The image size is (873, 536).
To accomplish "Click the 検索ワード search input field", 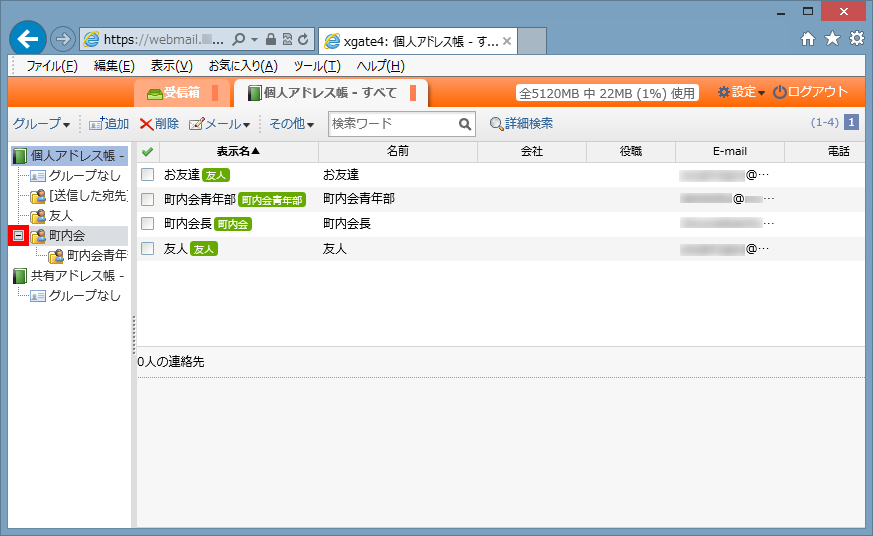I will [392, 124].
